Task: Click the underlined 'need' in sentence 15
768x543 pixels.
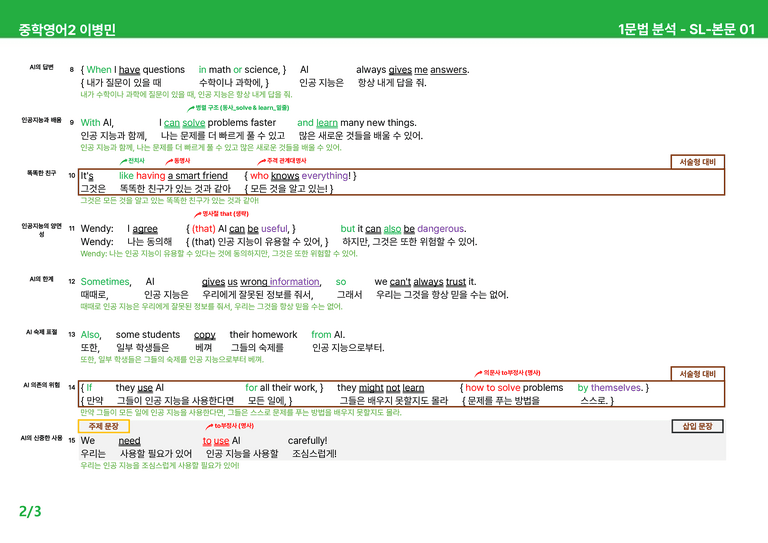Action: point(129,441)
